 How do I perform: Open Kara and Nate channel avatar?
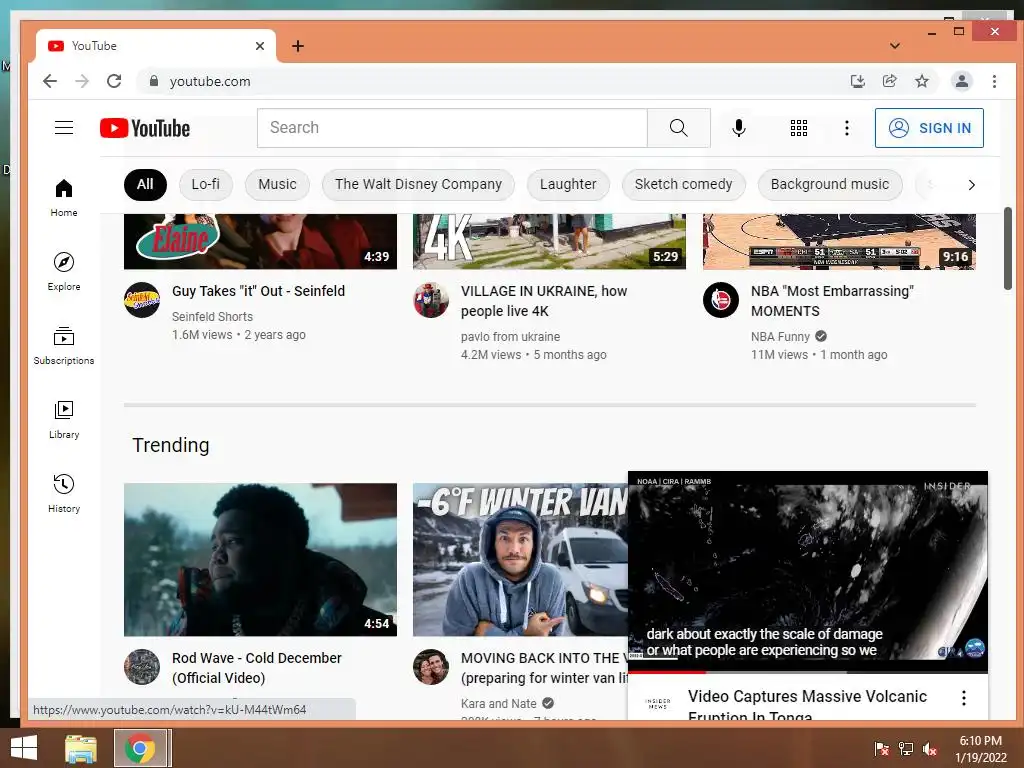[x=431, y=667]
